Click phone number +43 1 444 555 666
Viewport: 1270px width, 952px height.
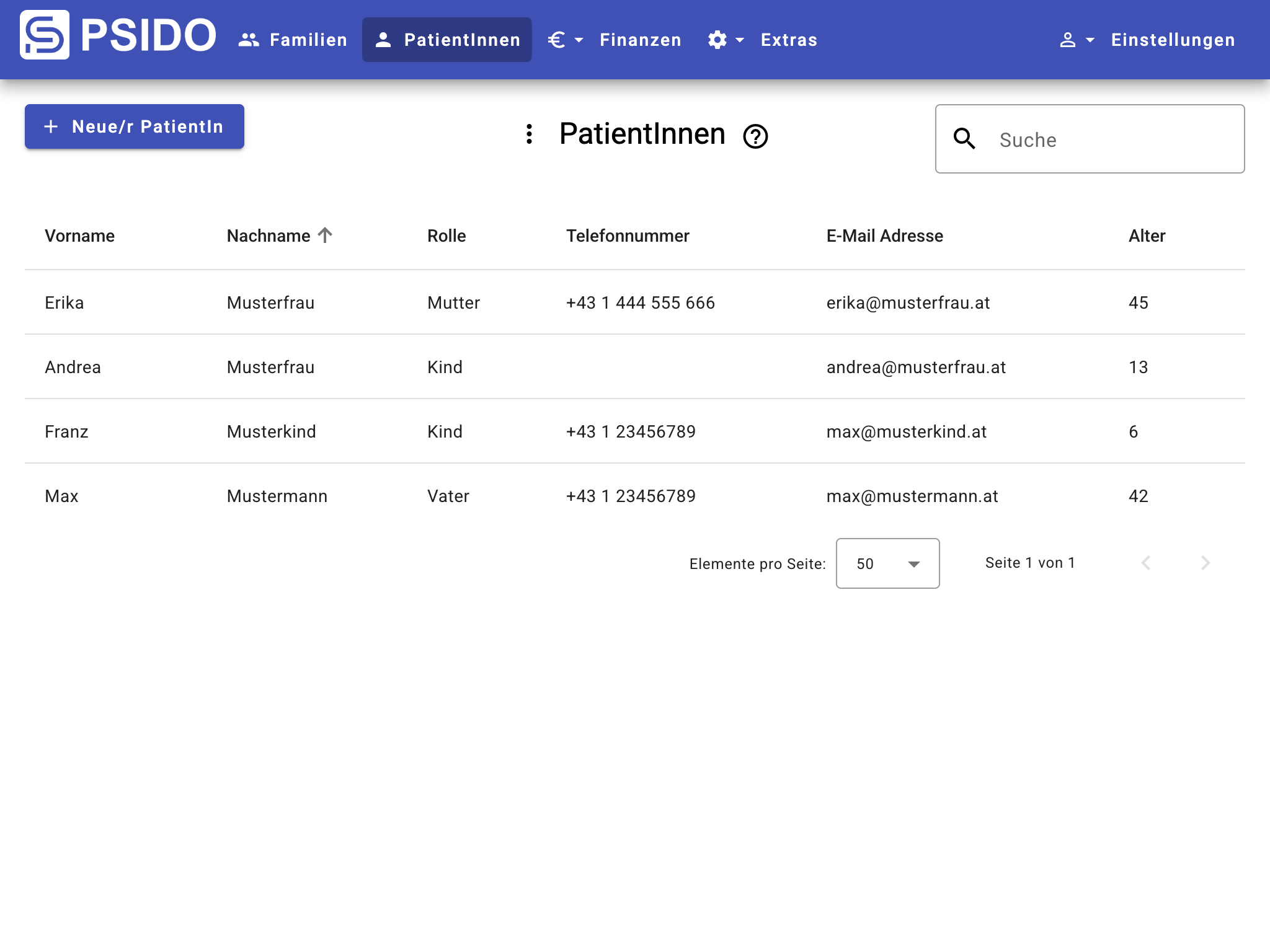pos(641,302)
